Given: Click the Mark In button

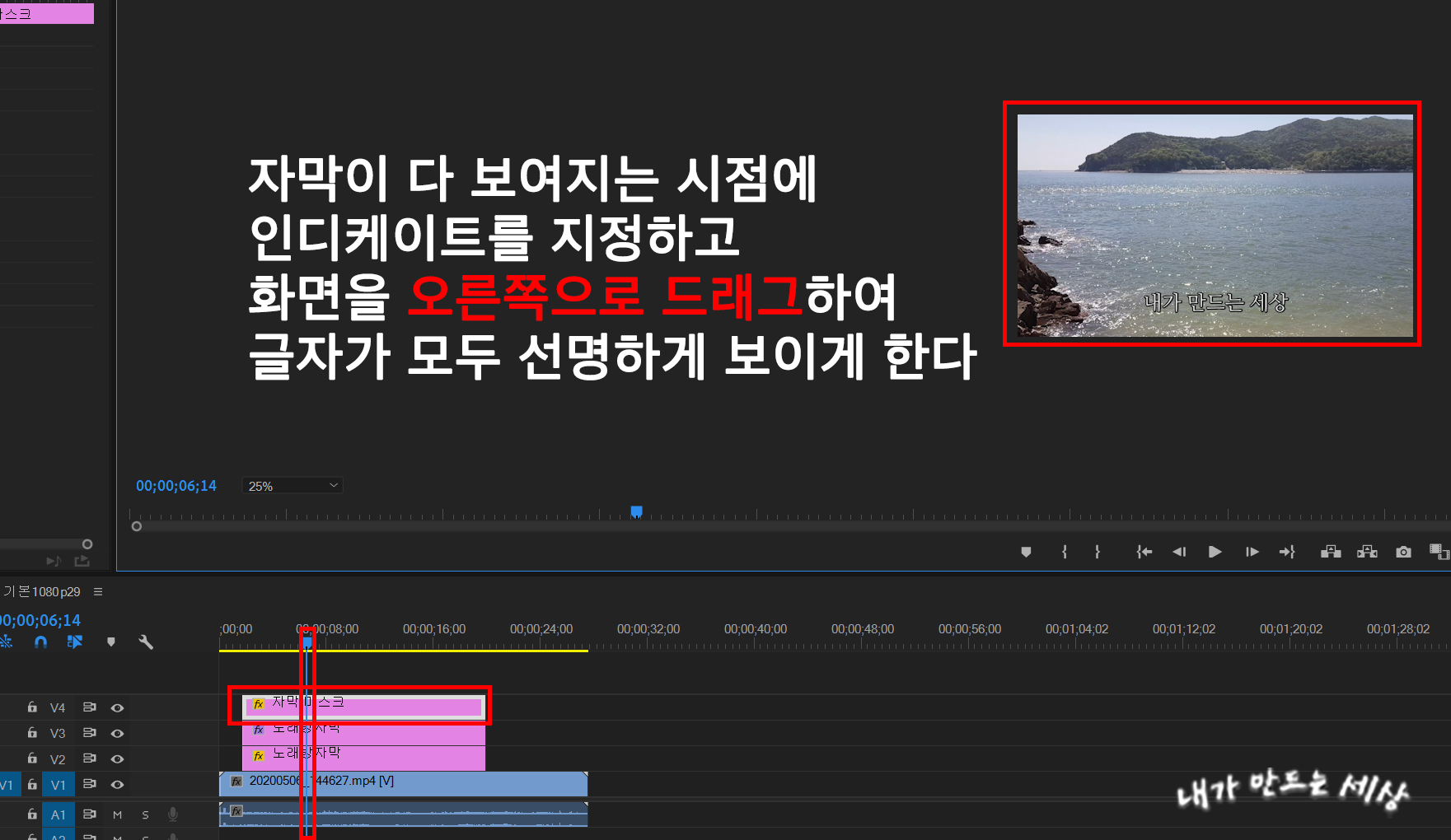Looking at the screenshot, I should [1065, 552].
